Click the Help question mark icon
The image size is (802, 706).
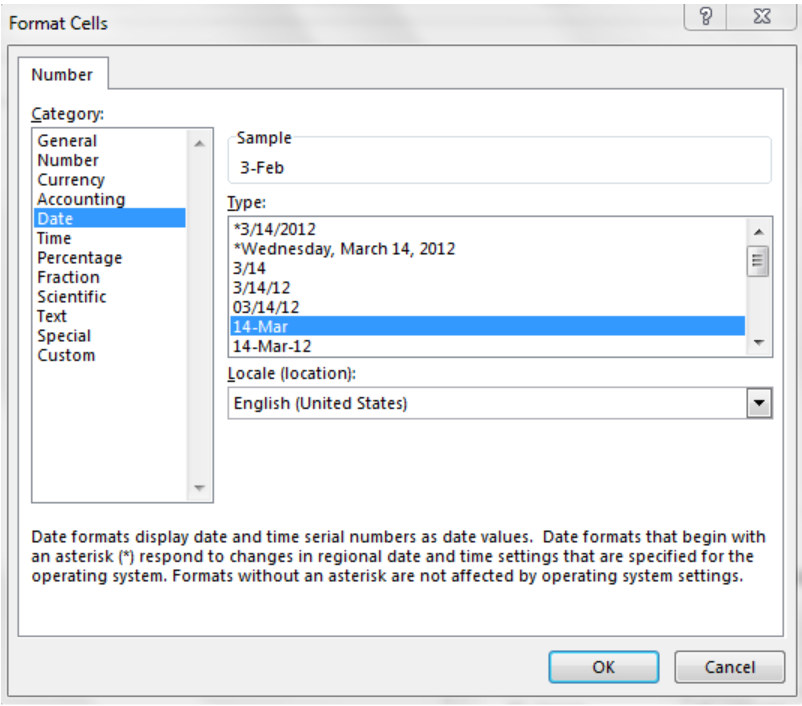click(706, 16)
